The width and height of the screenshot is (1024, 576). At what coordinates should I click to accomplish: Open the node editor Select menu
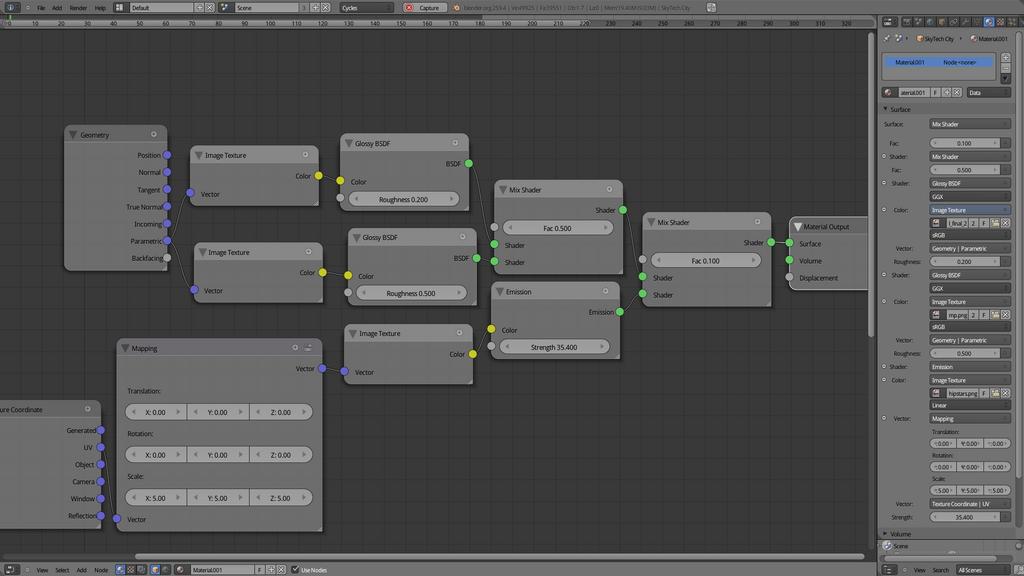click(62, 570)
